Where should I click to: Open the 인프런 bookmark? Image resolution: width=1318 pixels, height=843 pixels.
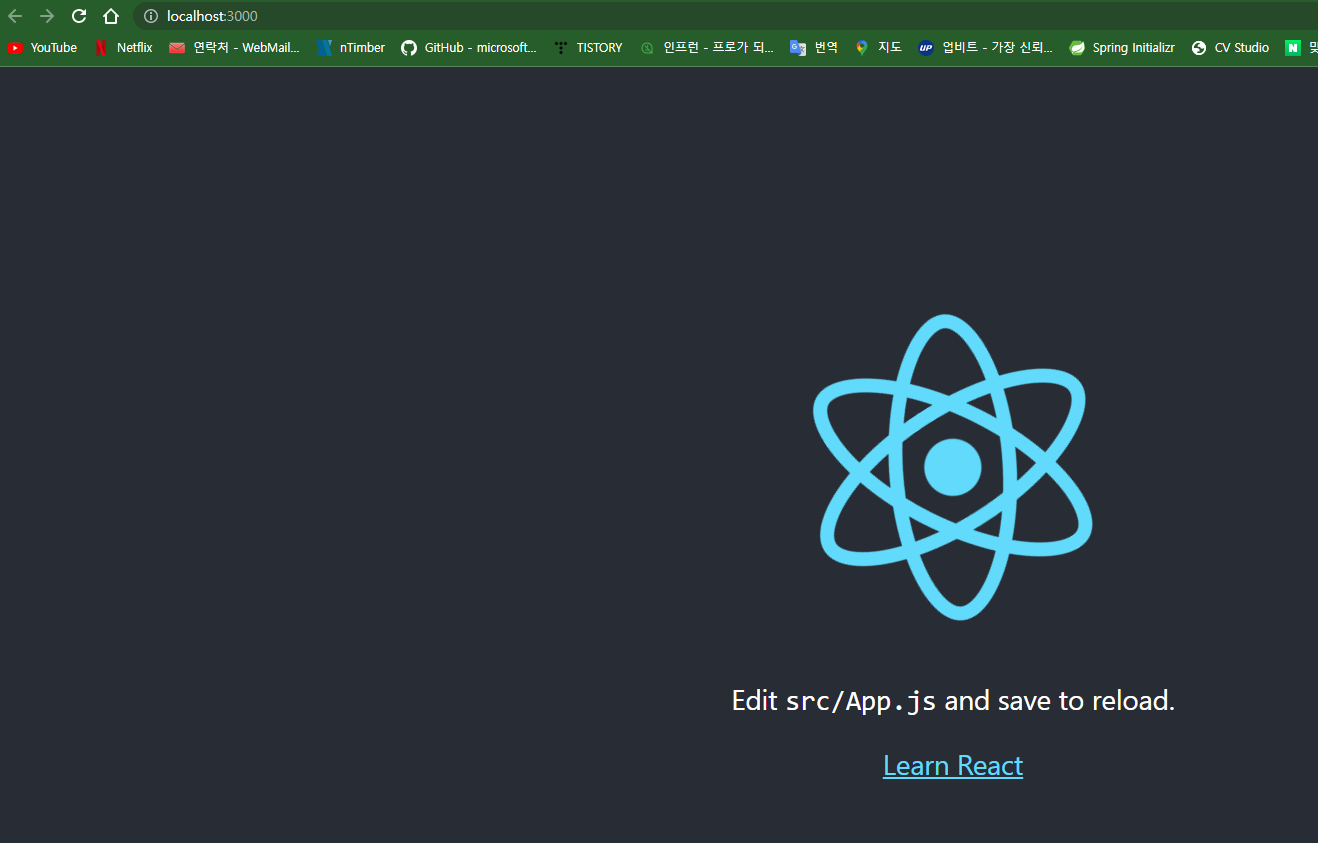coord(707,47)
